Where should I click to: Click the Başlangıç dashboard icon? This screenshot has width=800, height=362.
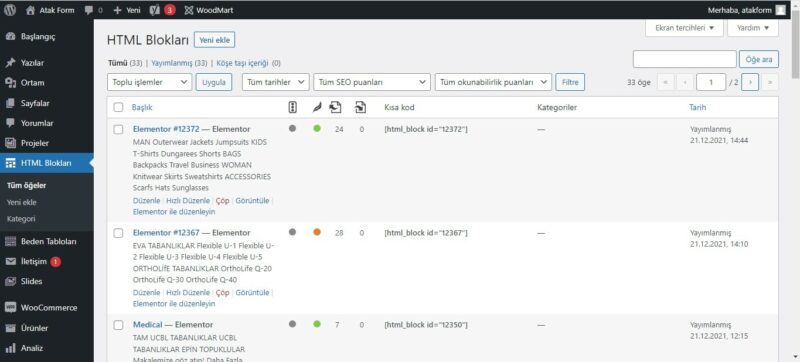pyautogui.click(x=10, y=37)
